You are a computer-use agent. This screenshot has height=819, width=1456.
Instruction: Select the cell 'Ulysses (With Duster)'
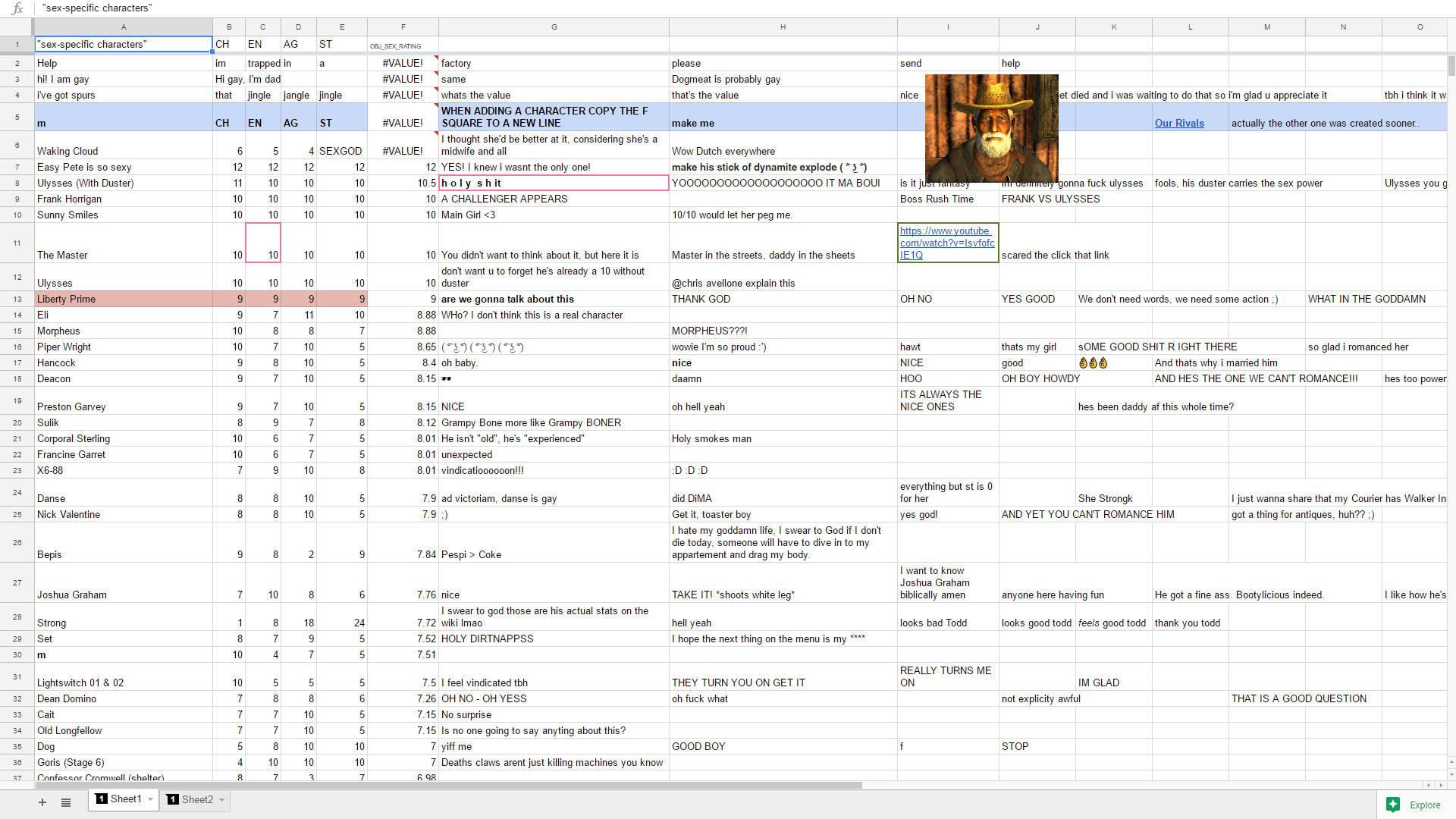point(124,184)
